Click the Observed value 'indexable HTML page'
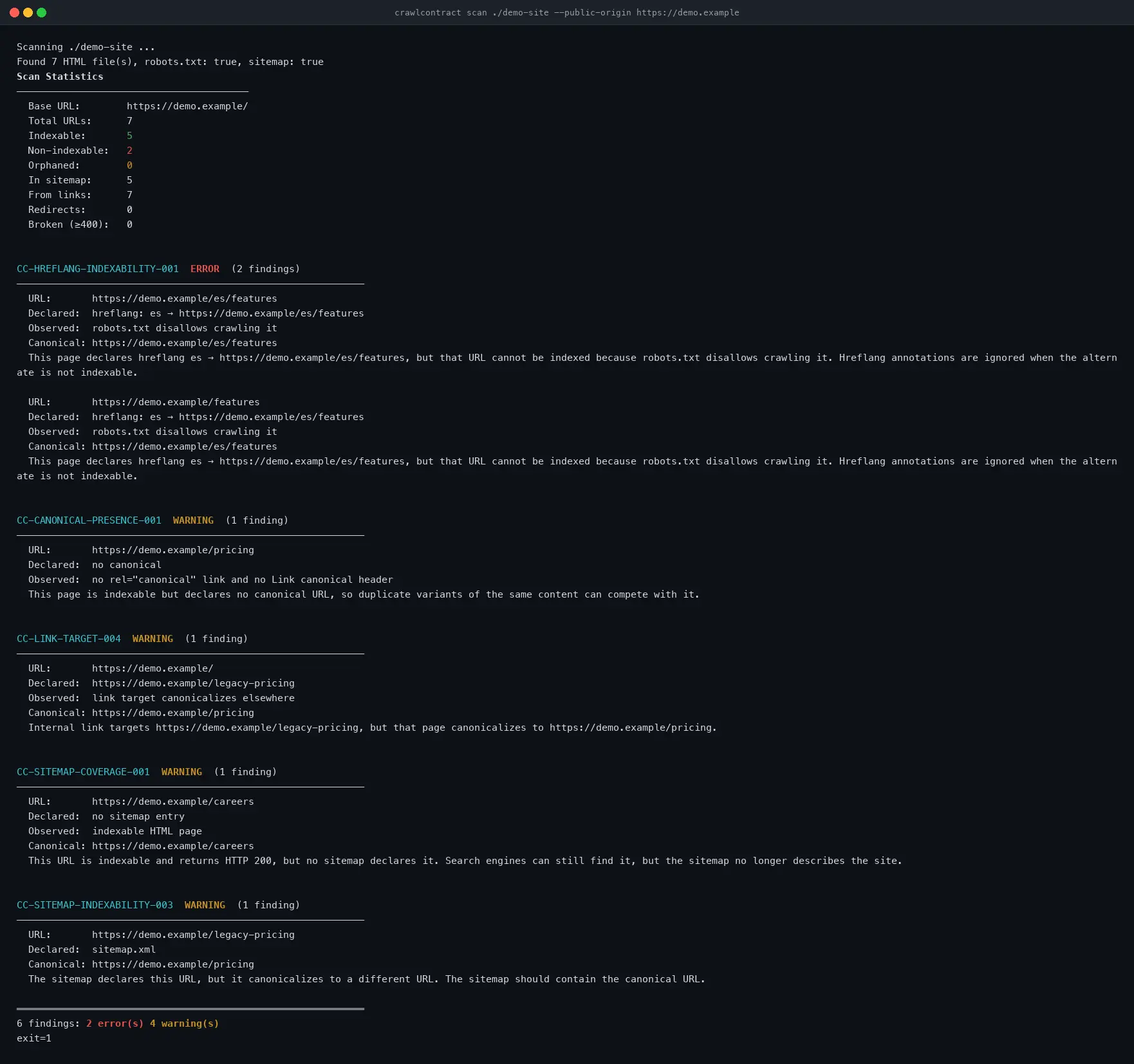 147,831
